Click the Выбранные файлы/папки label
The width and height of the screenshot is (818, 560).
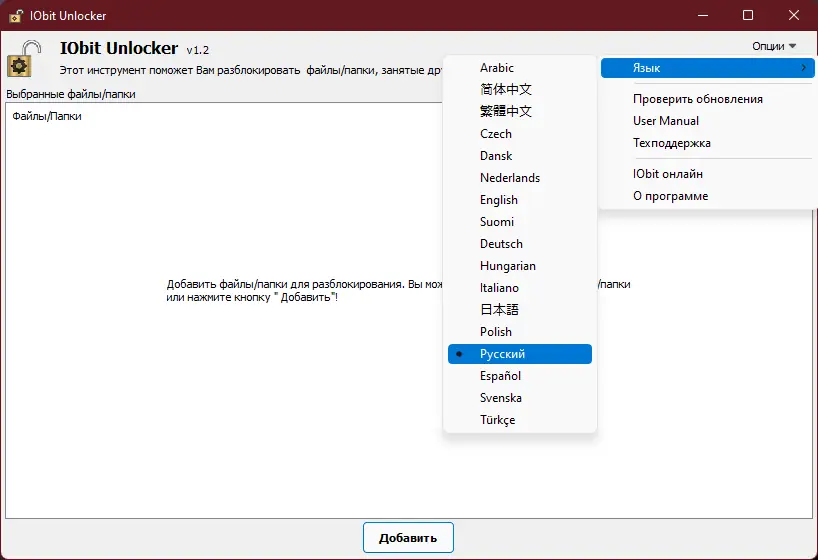point(71,94)
